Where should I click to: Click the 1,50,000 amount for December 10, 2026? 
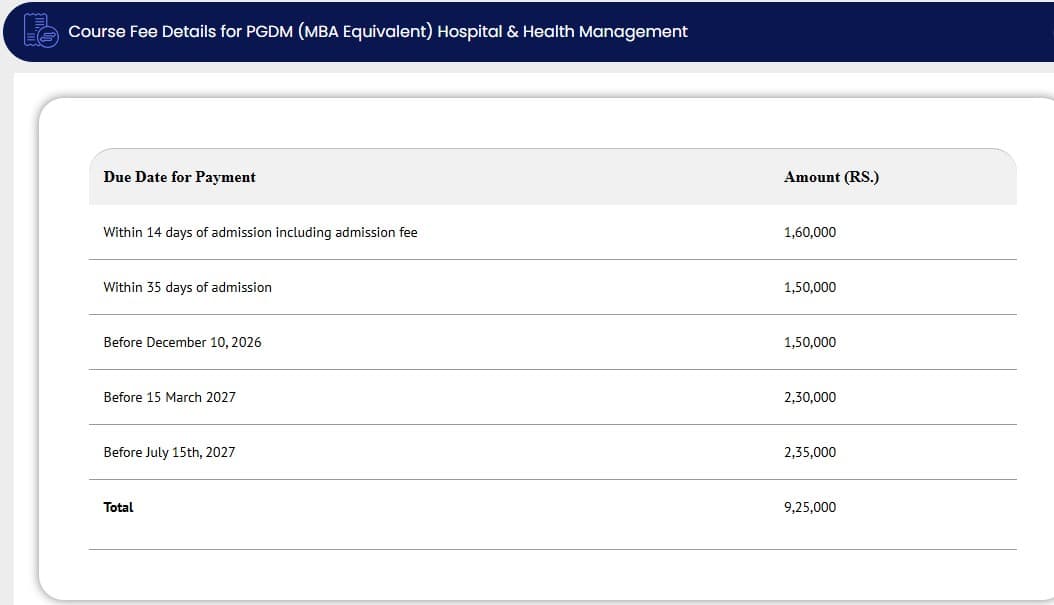coord(810,342)
